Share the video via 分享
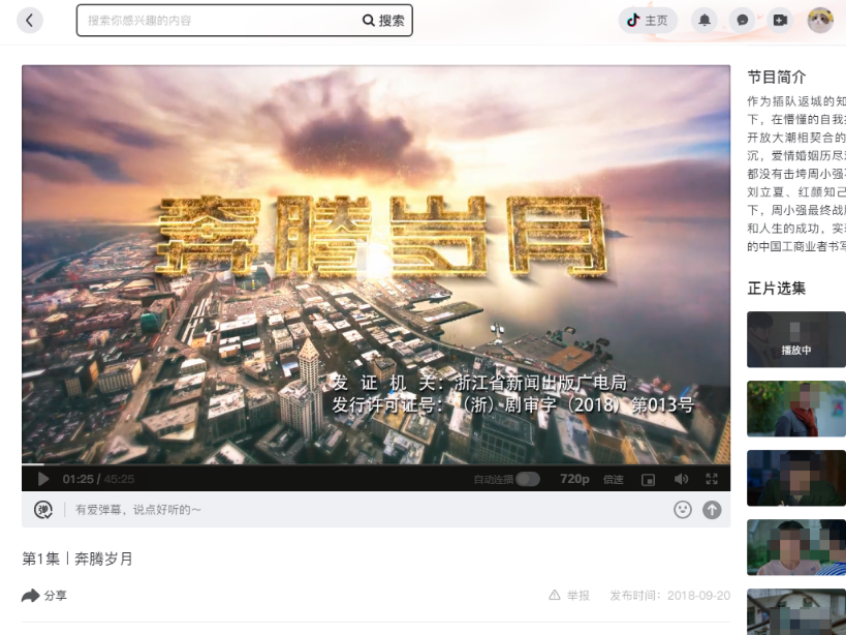 (x=44, y=596)
